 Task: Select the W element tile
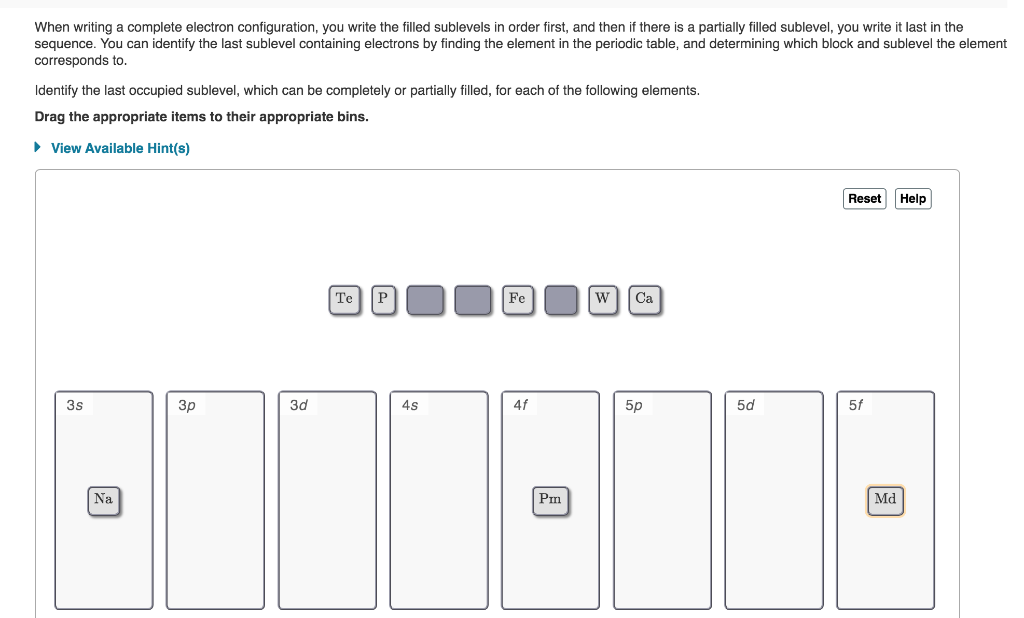(x=603, y=299)
